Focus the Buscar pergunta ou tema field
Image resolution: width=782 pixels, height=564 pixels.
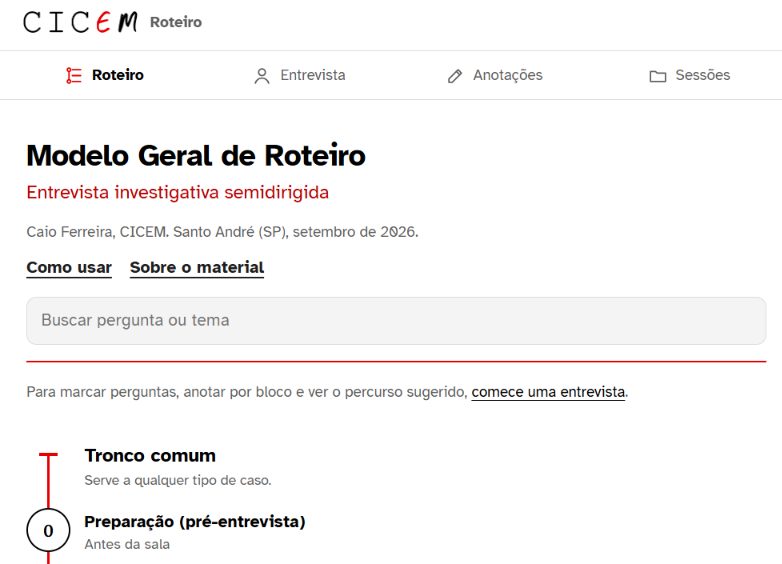click(x=396, y=321)
